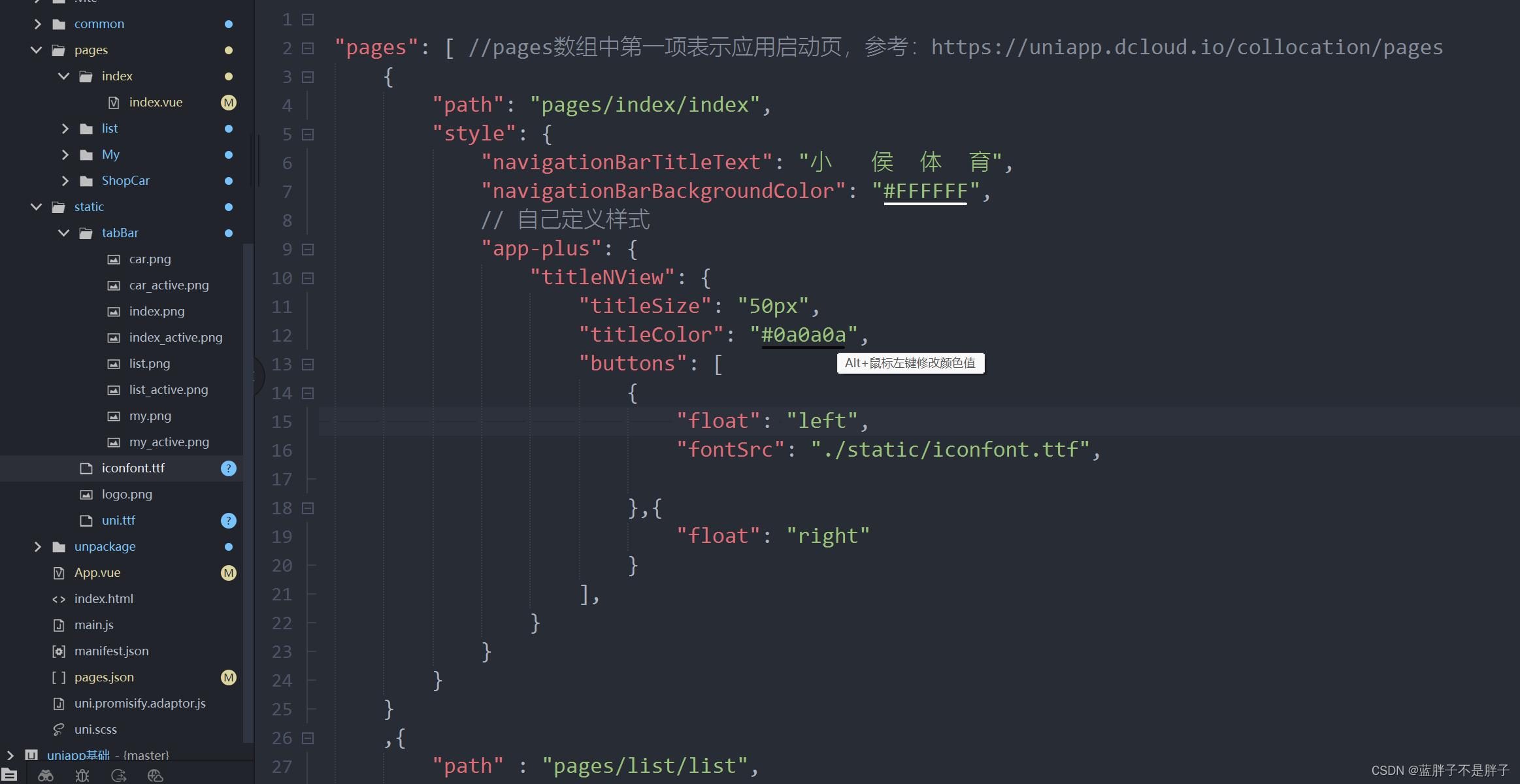This screenshot has width=1520, height=784.
Task: Open the bug debug panel
Action: (x=82, y=776)
